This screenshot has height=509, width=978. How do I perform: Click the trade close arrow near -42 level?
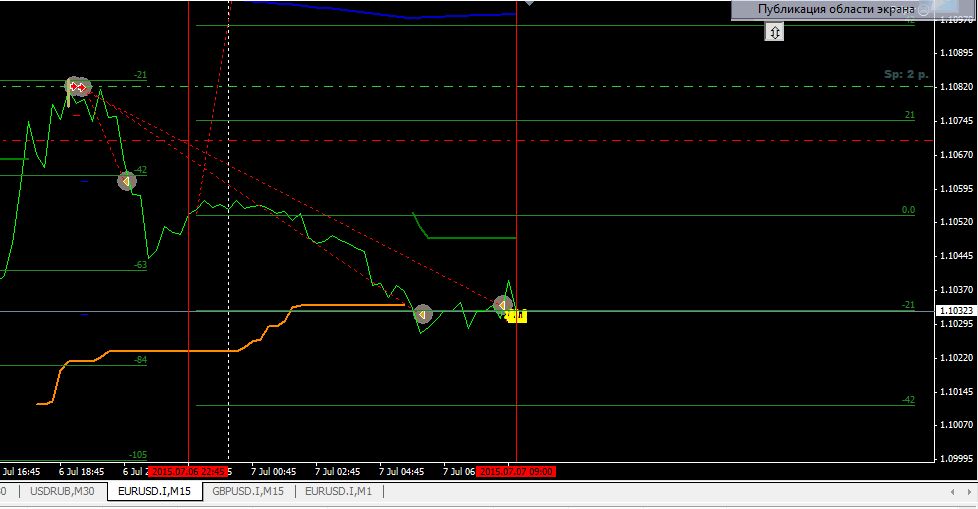pos(126,181)
